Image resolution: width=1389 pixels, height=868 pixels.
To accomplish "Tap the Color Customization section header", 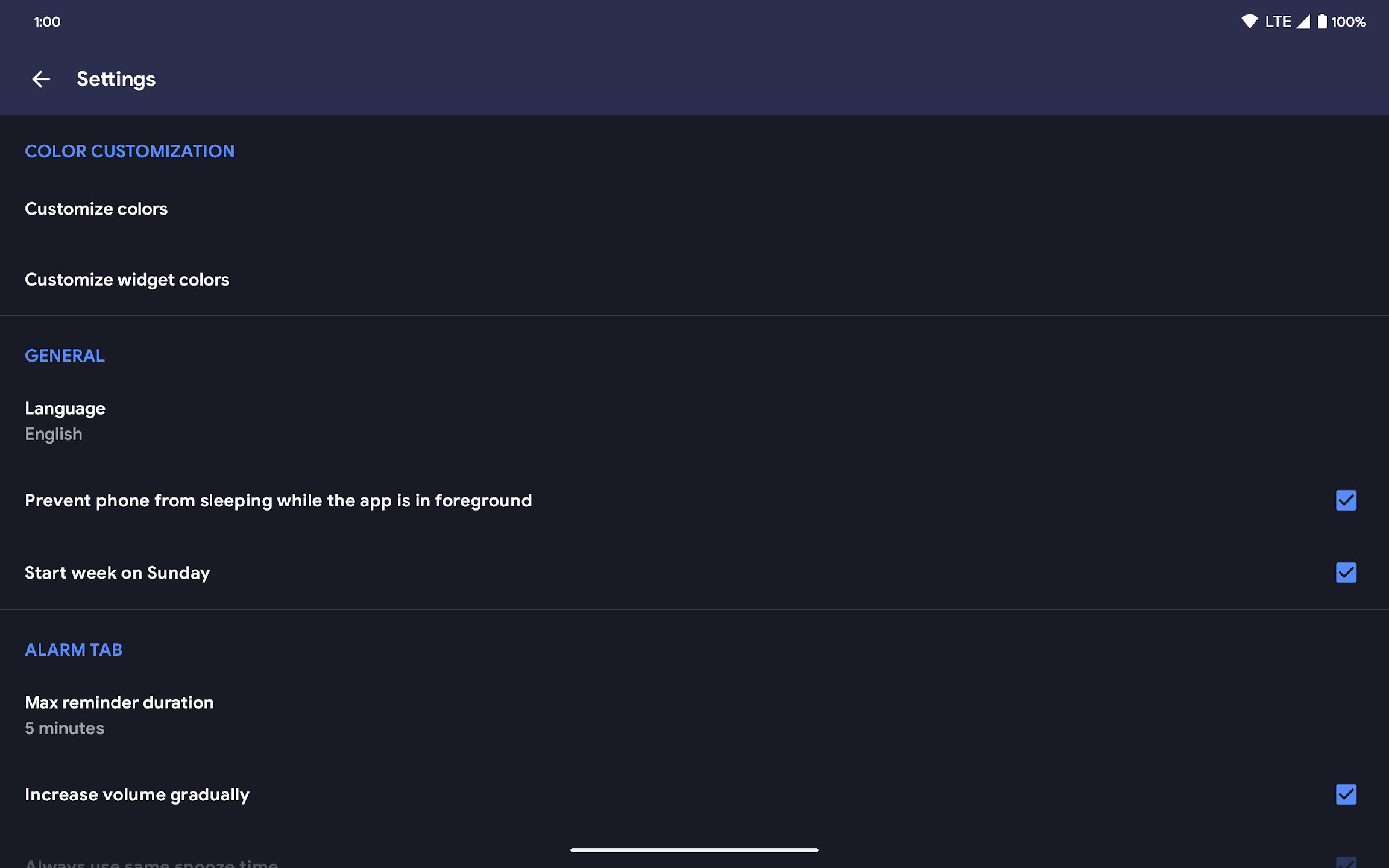I will pyautogui.click(x=130, y=151).
